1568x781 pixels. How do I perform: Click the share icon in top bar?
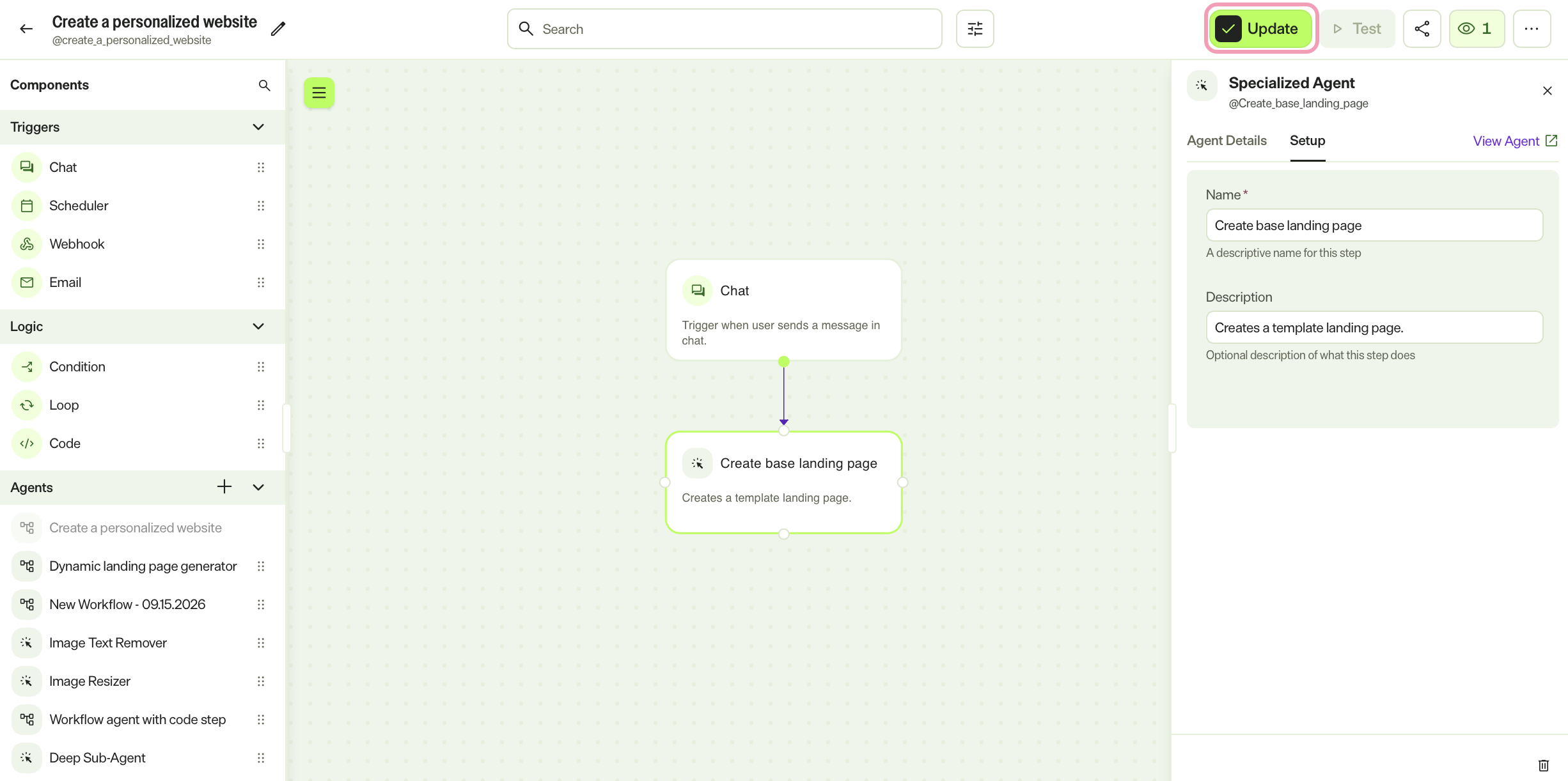[x=1422, y=29]
